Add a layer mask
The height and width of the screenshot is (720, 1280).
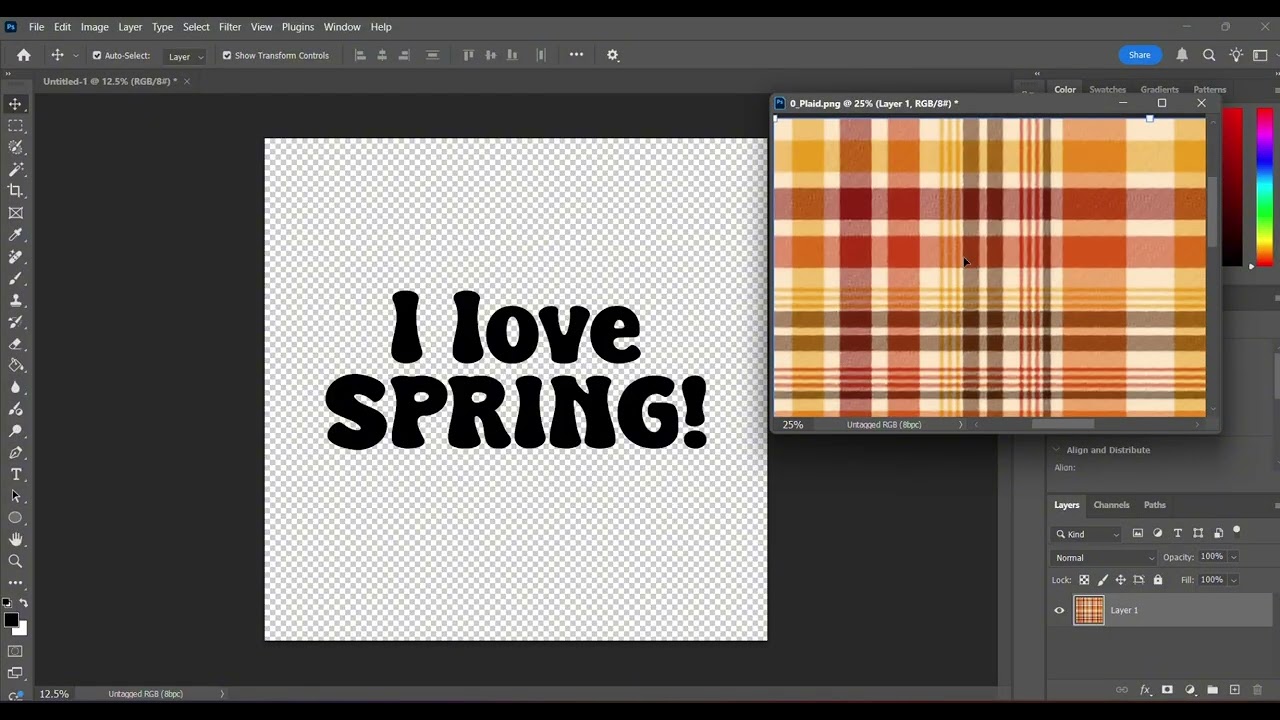click(x=1167, y=690)
